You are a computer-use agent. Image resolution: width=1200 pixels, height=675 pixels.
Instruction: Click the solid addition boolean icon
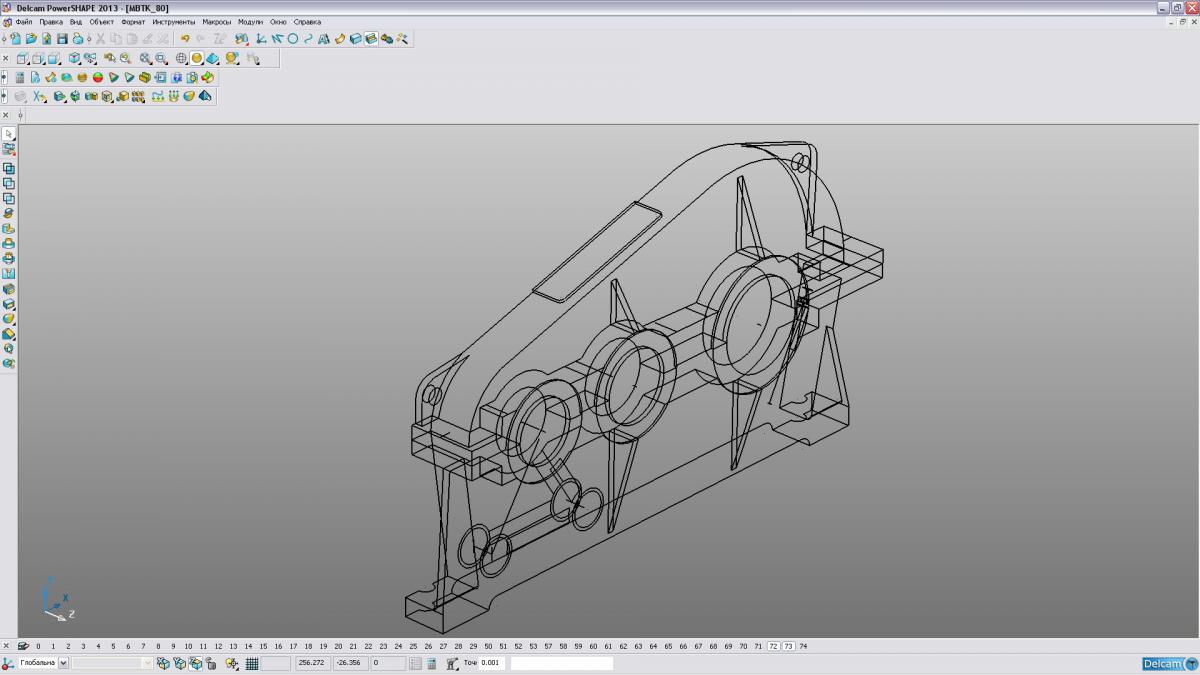(9, 168)
